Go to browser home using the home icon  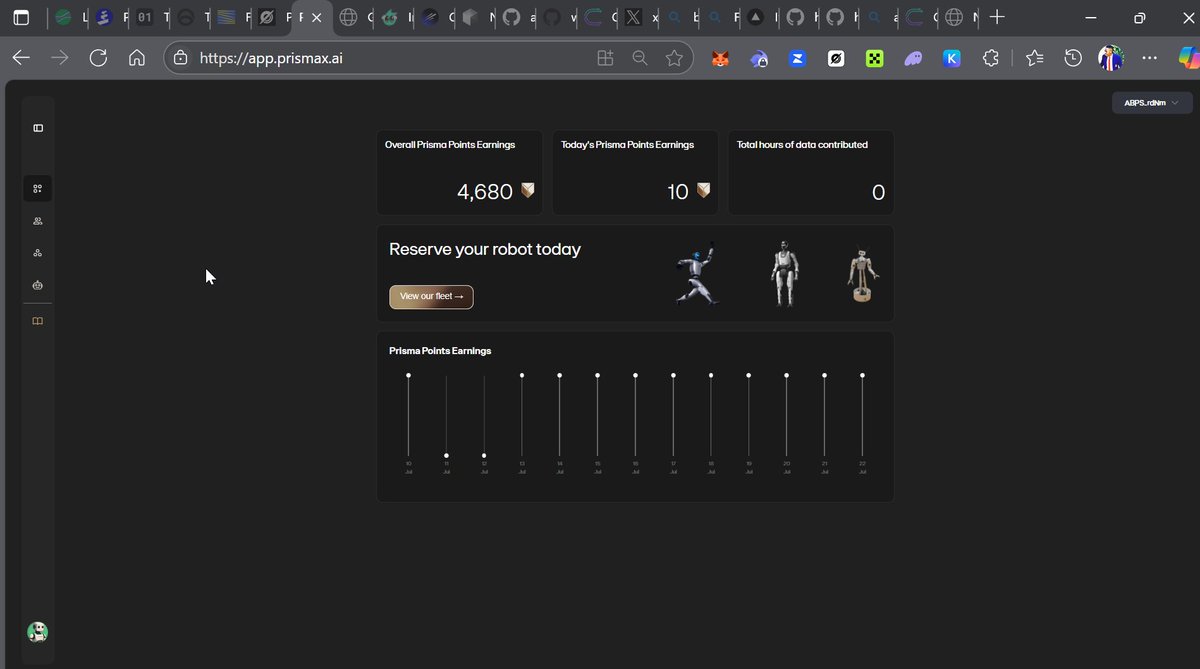136,57
